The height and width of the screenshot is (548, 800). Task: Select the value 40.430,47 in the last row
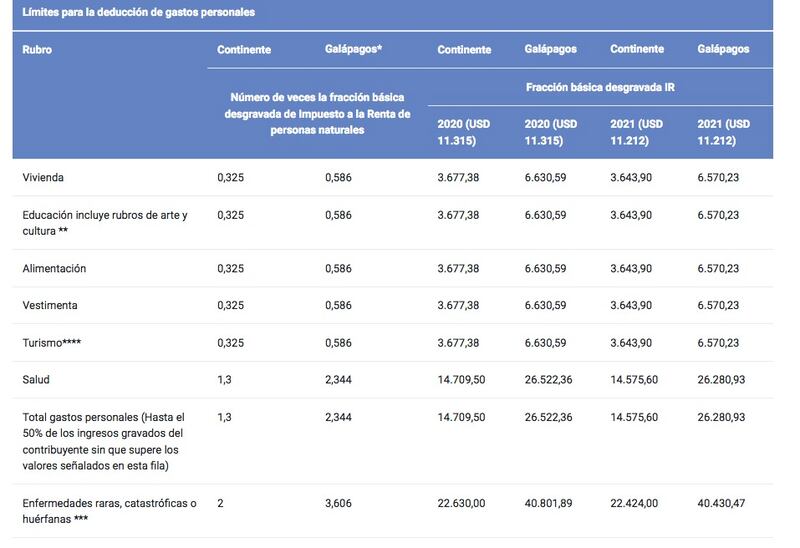(721, 503)
